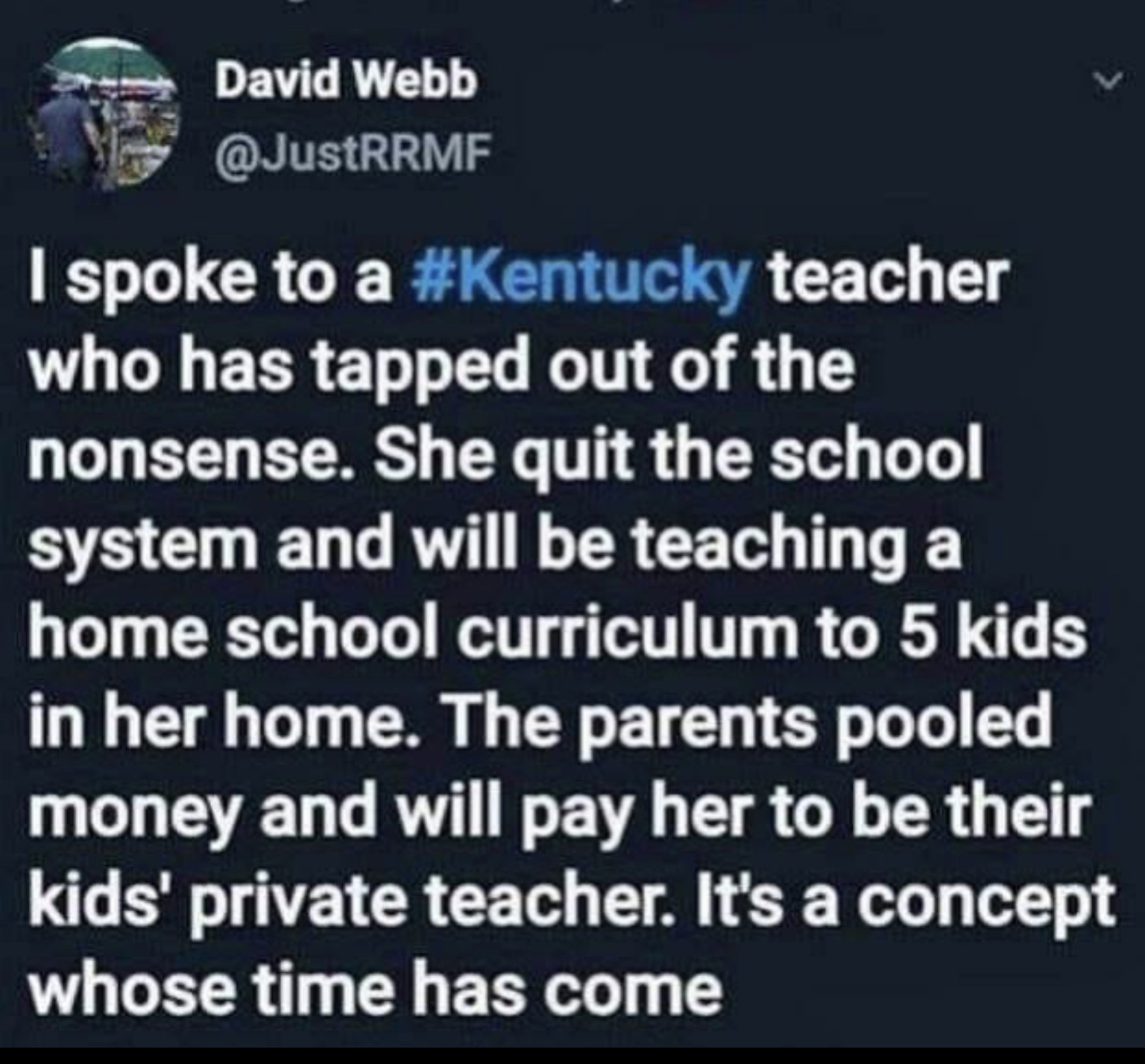Click the black bar beneath the tweet
This screenshot has height=1064, width=1145.
(x=572, y=1055)
